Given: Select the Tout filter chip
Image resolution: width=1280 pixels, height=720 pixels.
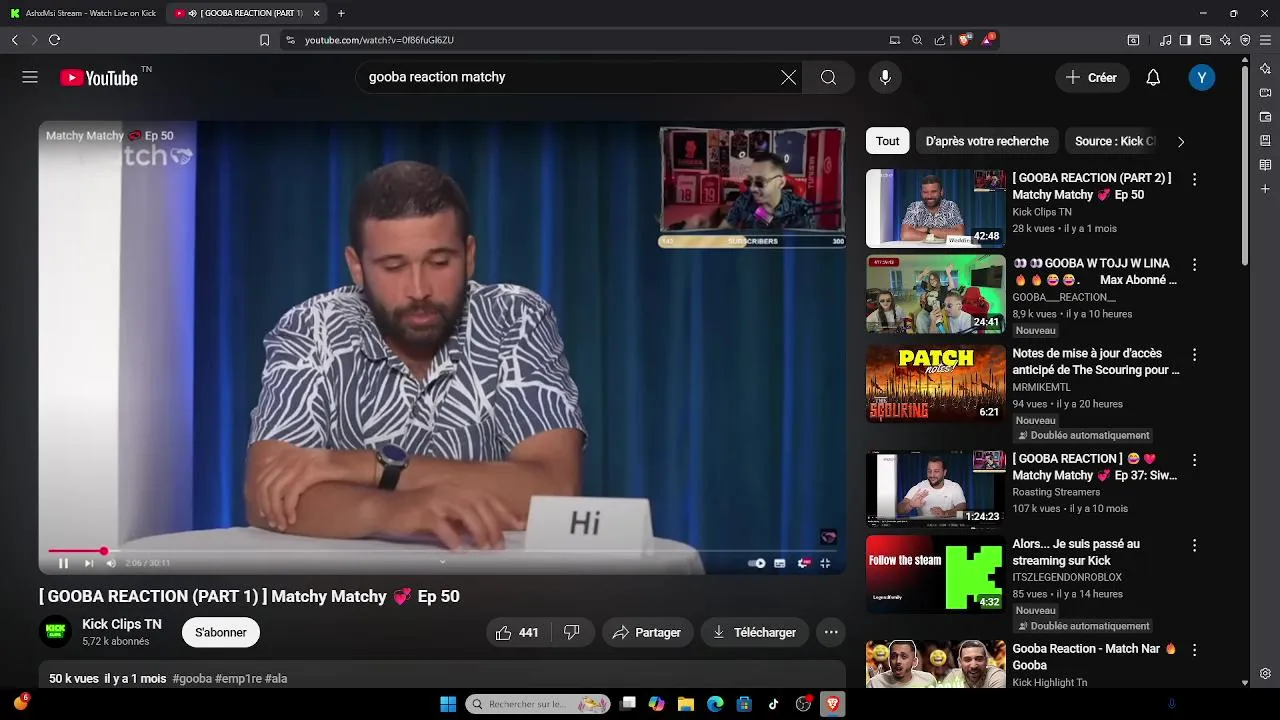Looking at the screenshot, I should (x=888, y=141).
